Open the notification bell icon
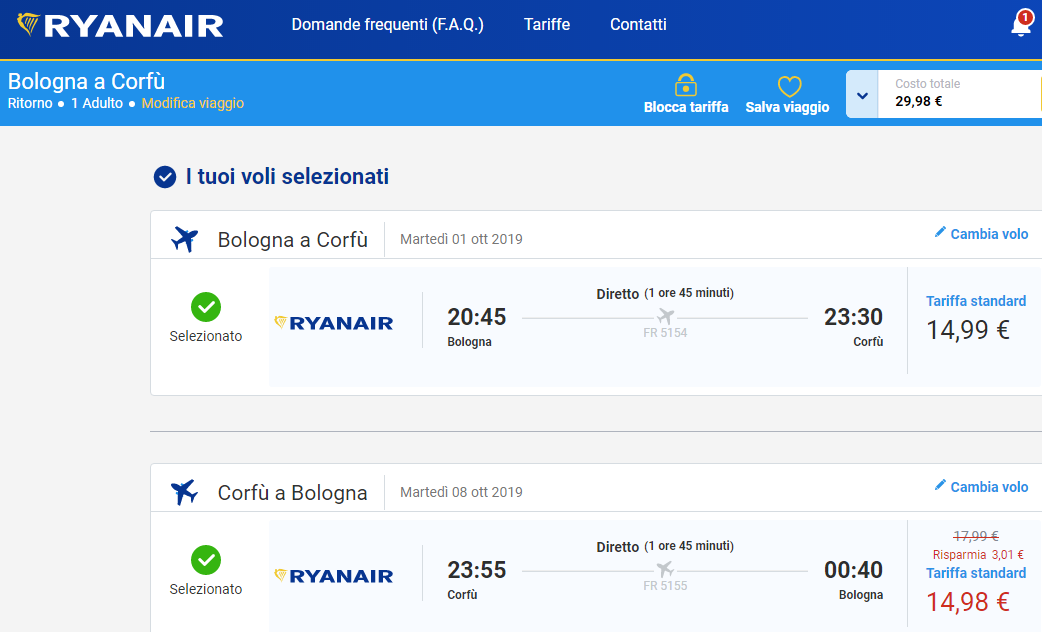This screenshot has height=632, width=1042. (1021, 24)
